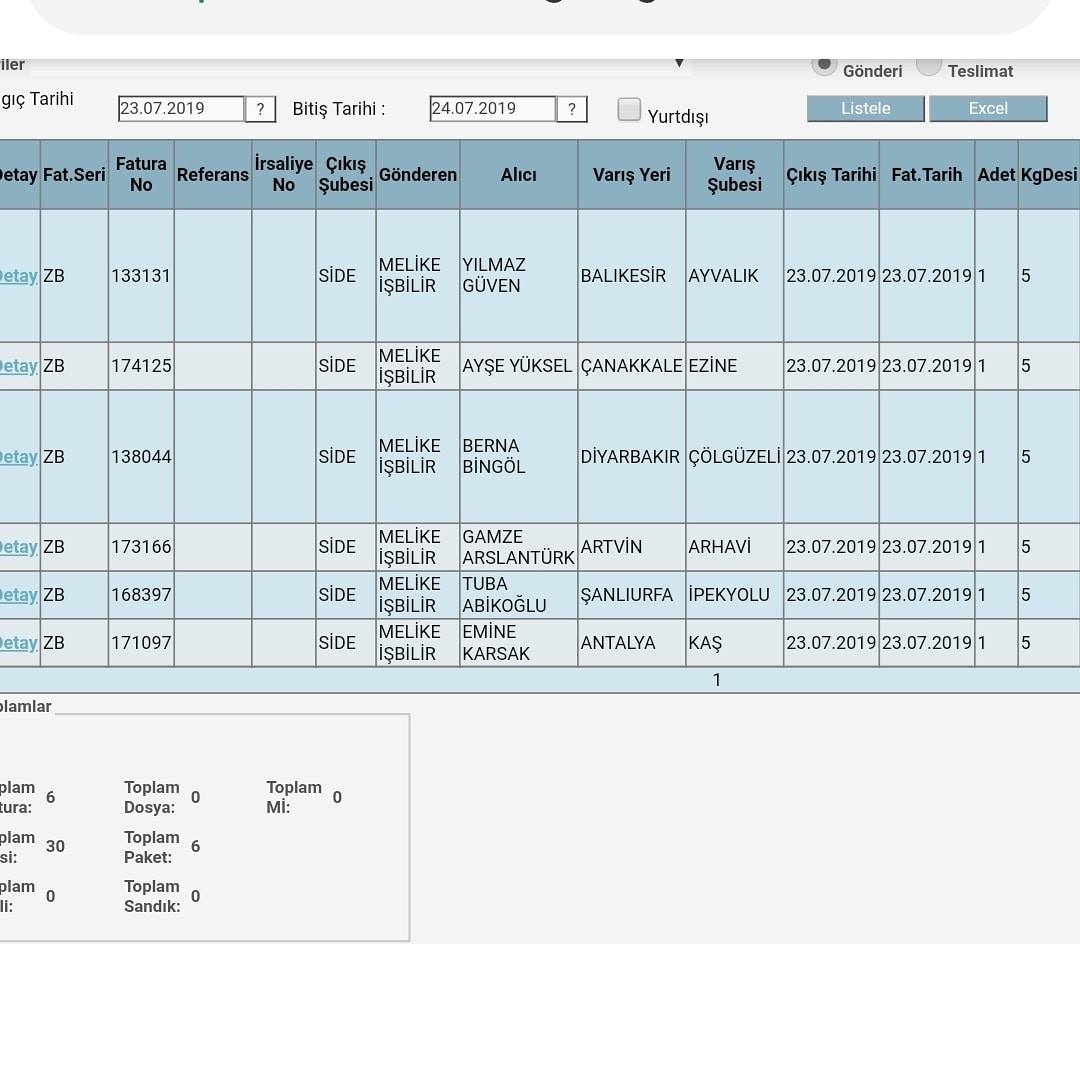Enable the Yurtdışı checkbox

[x=629, y=110]
